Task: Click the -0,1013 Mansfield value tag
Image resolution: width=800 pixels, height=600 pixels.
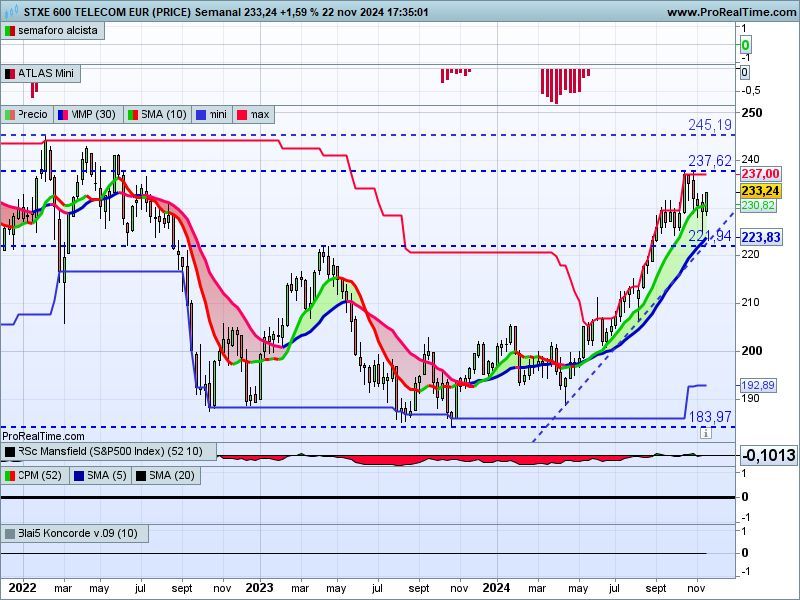Action: point(769,455)
